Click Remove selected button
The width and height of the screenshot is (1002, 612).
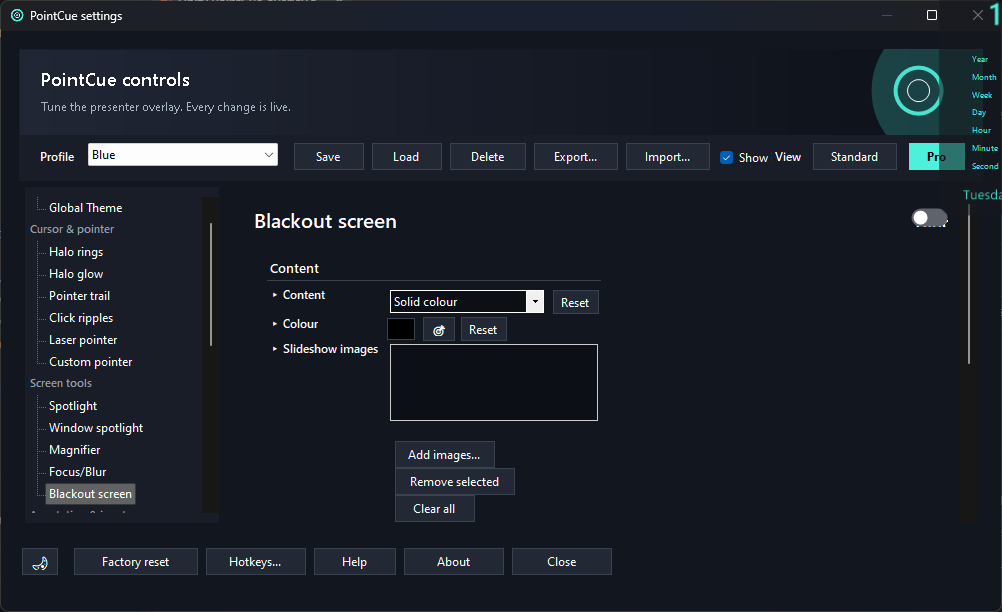[454, 482]
